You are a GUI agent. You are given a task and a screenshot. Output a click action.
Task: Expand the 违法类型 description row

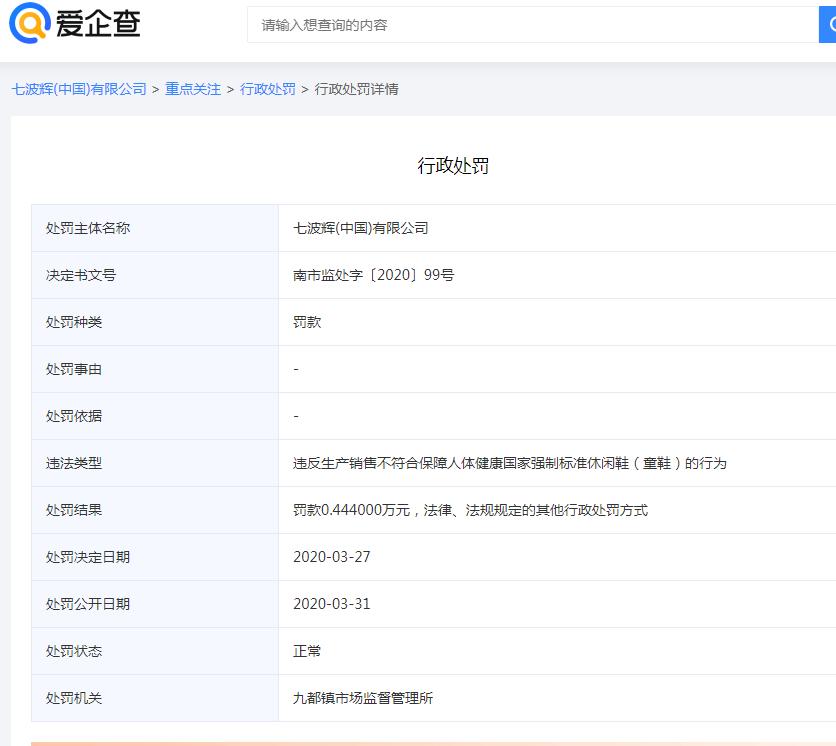click(510, 463)
